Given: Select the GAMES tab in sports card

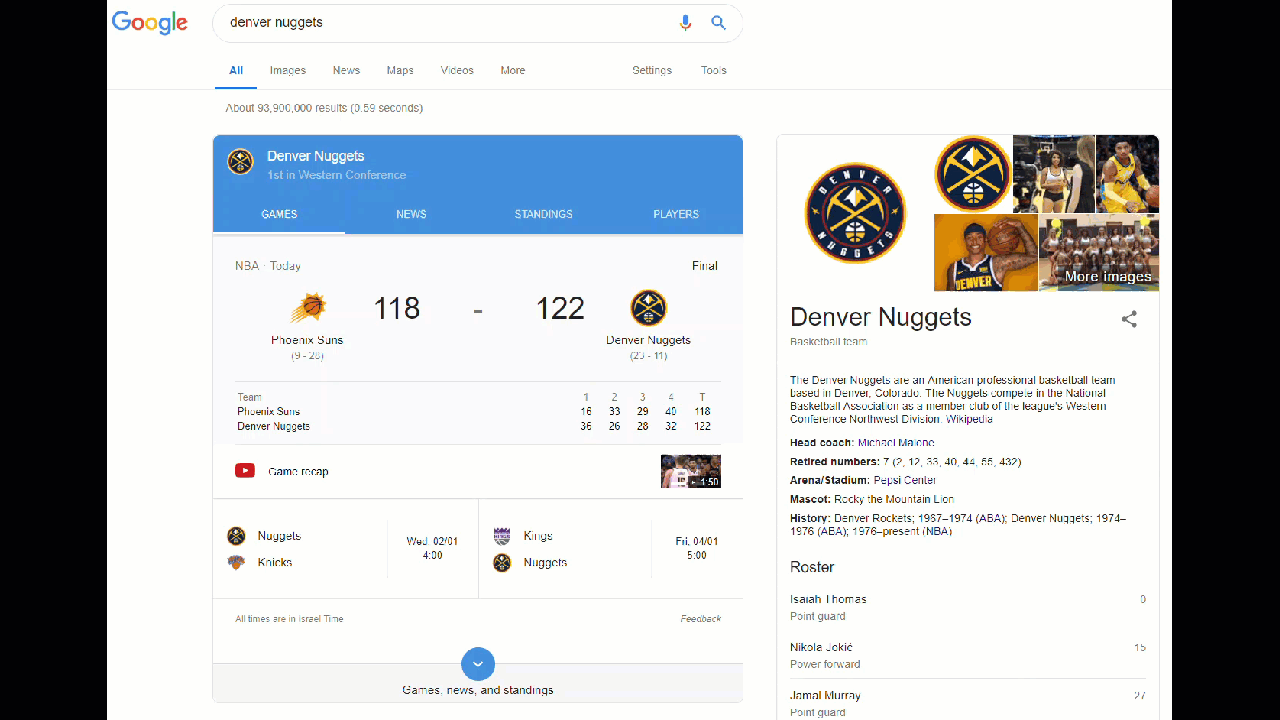Looking at the screenshot, I should [x=279, y=214].
